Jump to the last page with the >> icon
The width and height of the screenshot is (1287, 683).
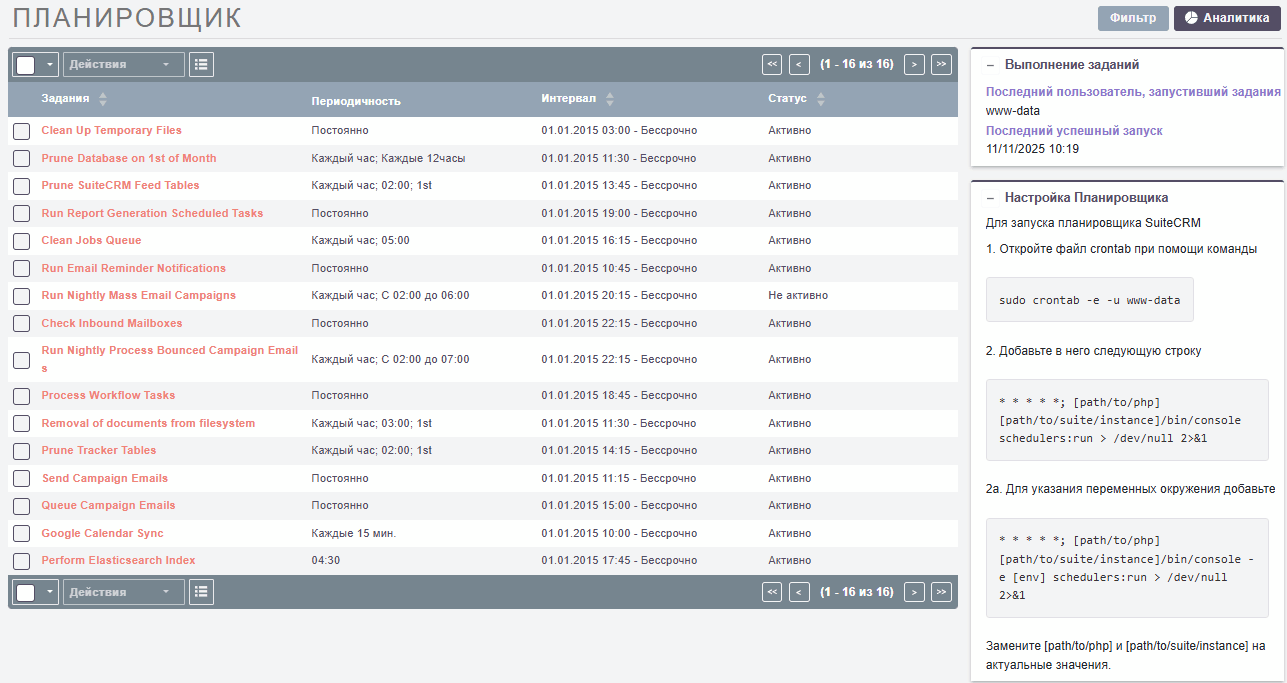(941, 64)
